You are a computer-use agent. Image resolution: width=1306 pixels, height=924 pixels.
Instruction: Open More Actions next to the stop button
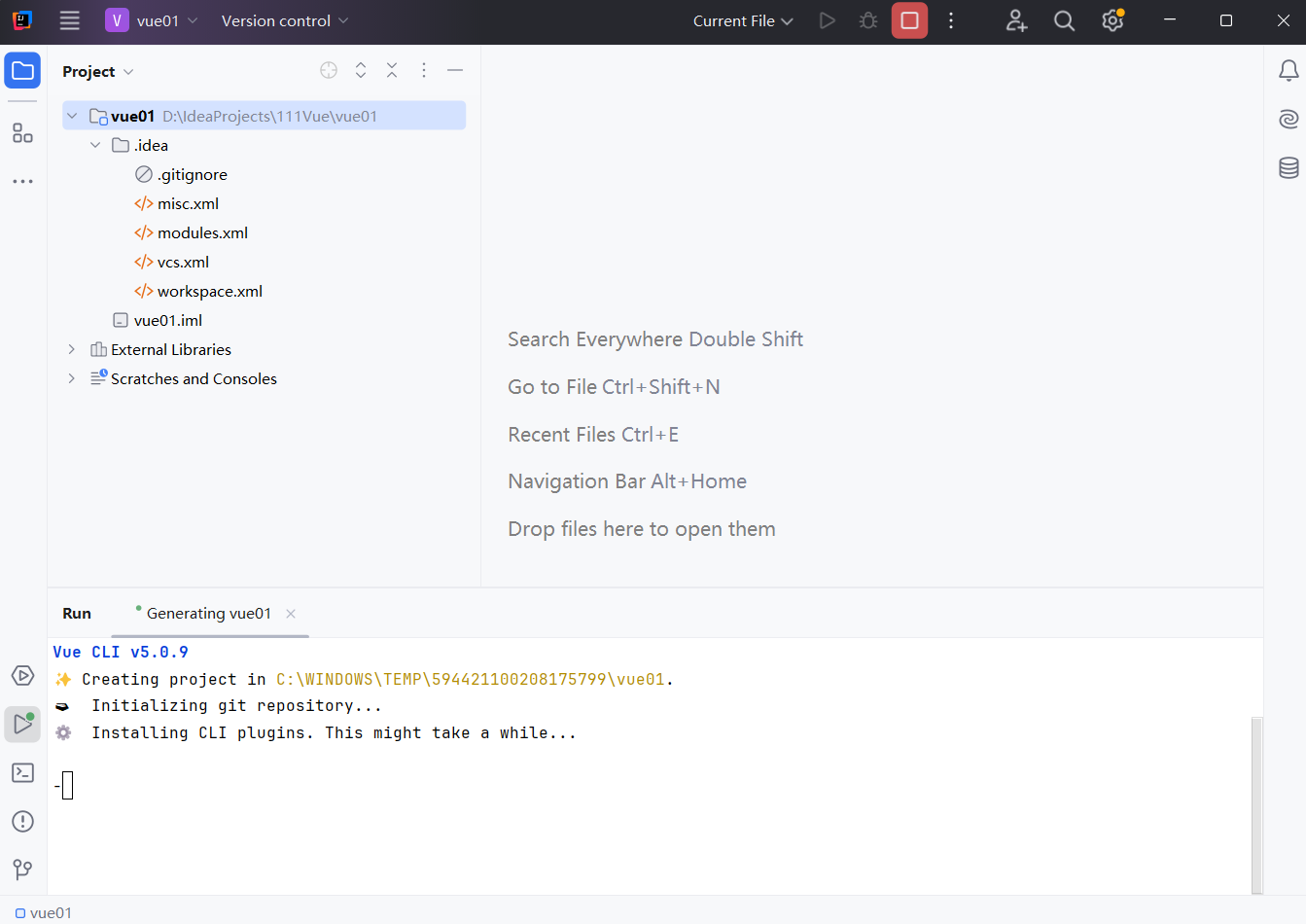[951, 20]
